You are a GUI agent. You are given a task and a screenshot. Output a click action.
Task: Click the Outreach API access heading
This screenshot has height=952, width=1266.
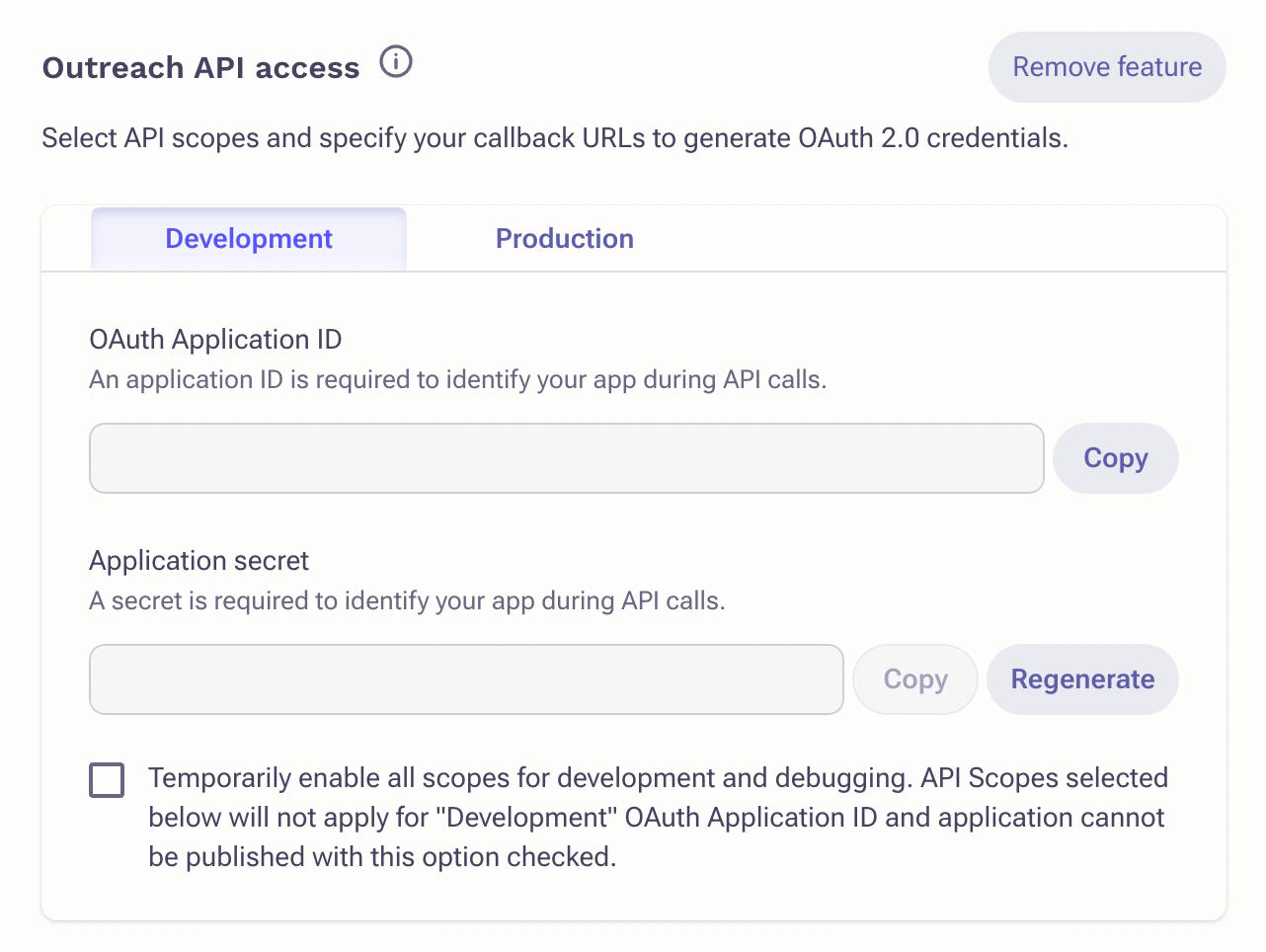point(200,68)
